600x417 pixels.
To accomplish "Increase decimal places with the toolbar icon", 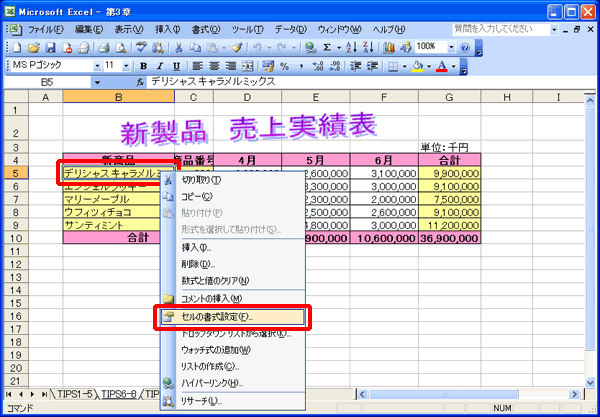I will coord(318,67).
